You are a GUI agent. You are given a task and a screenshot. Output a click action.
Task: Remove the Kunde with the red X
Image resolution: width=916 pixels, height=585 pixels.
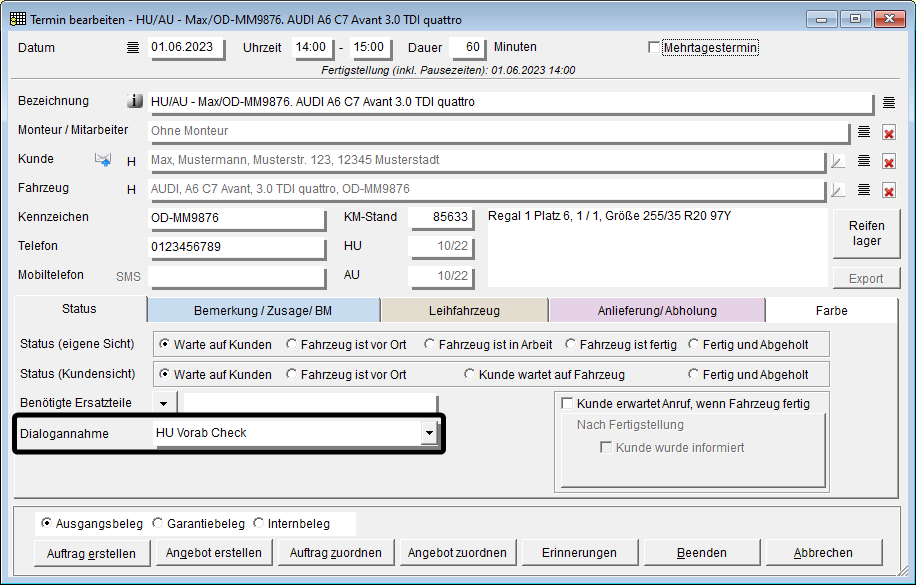(889, 162)
